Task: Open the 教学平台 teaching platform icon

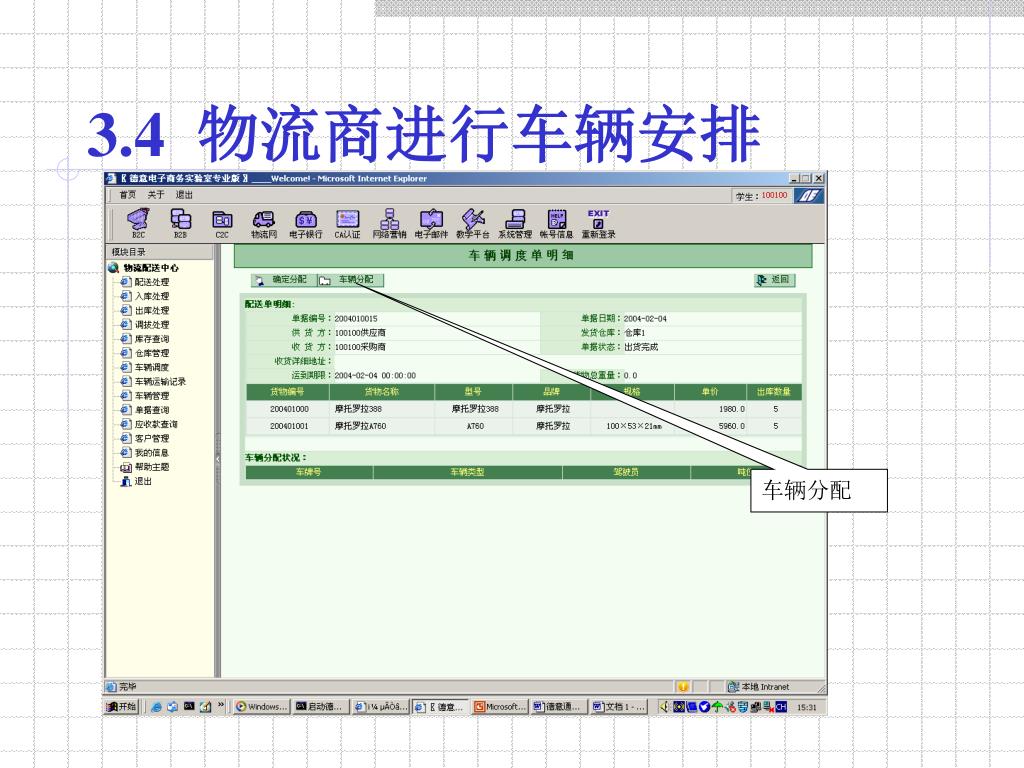Action: coord(473,223)
